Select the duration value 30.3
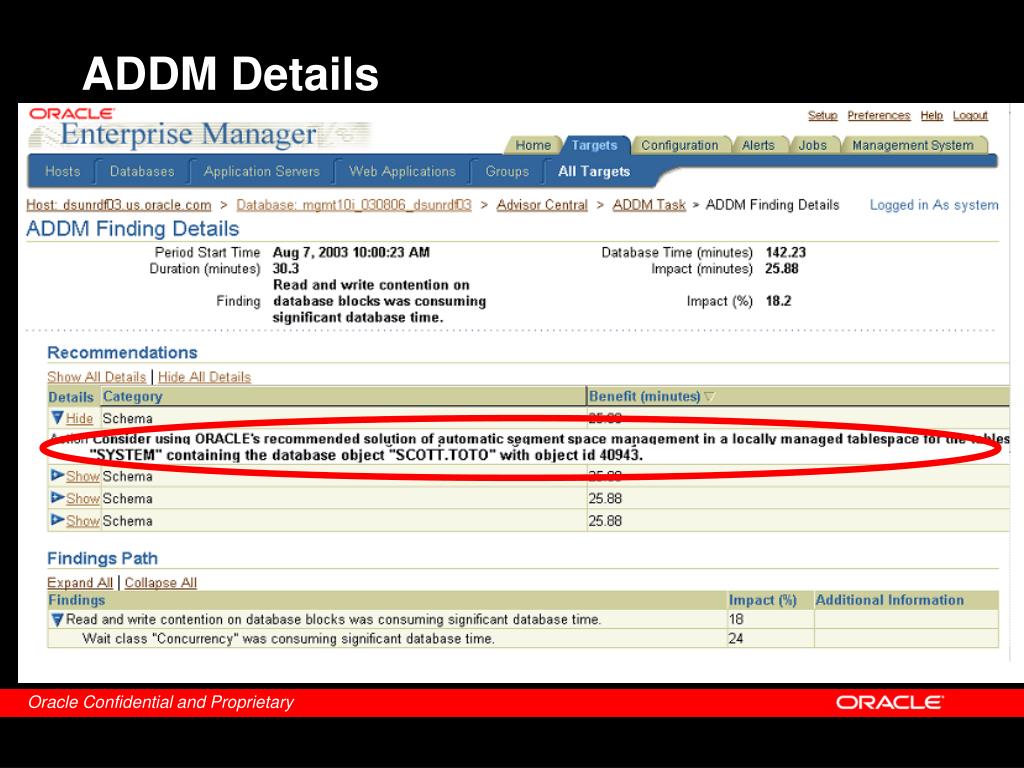 tap(286, 268)
